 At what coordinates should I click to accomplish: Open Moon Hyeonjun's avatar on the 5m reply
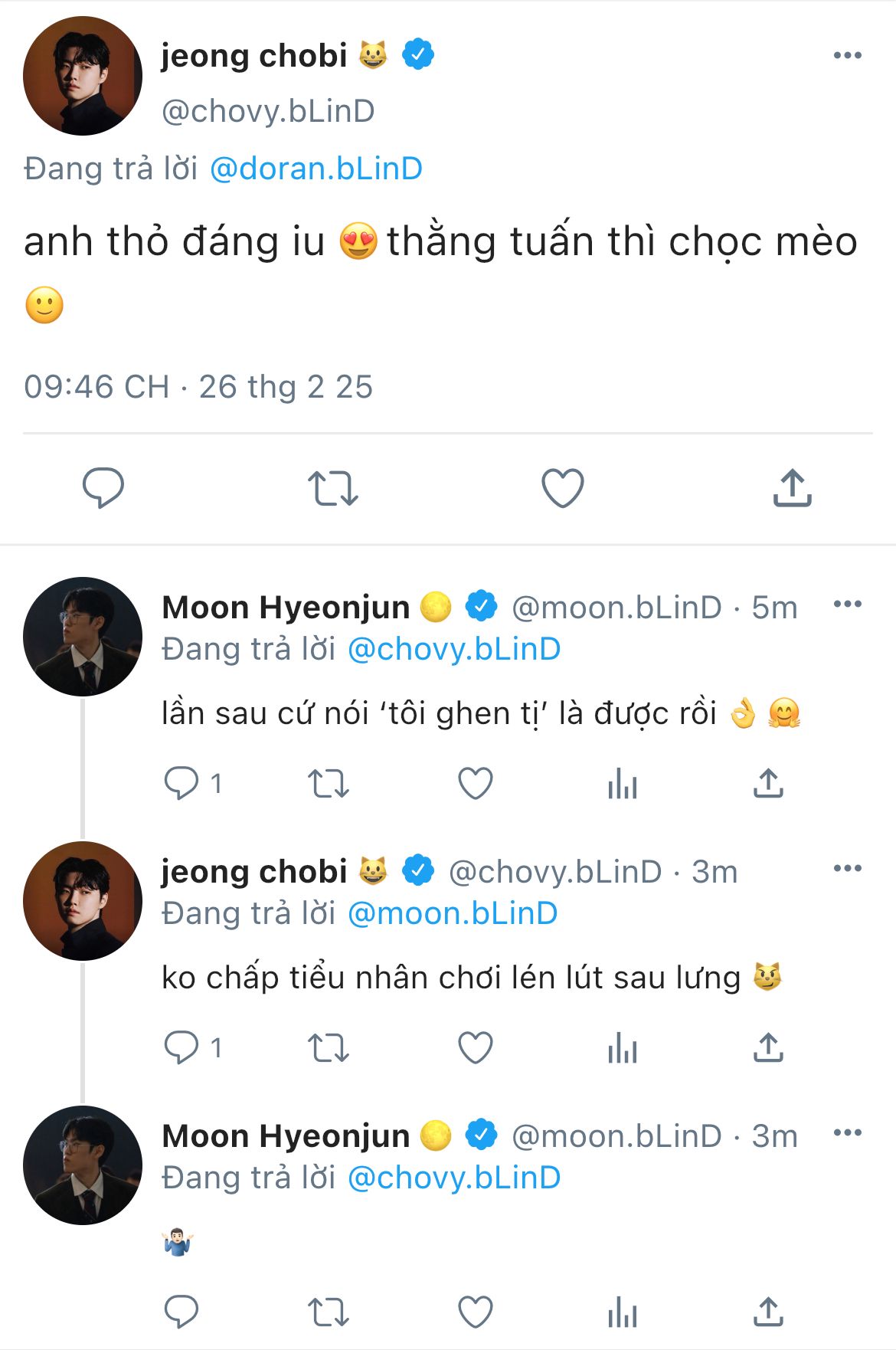click(83, 637)
